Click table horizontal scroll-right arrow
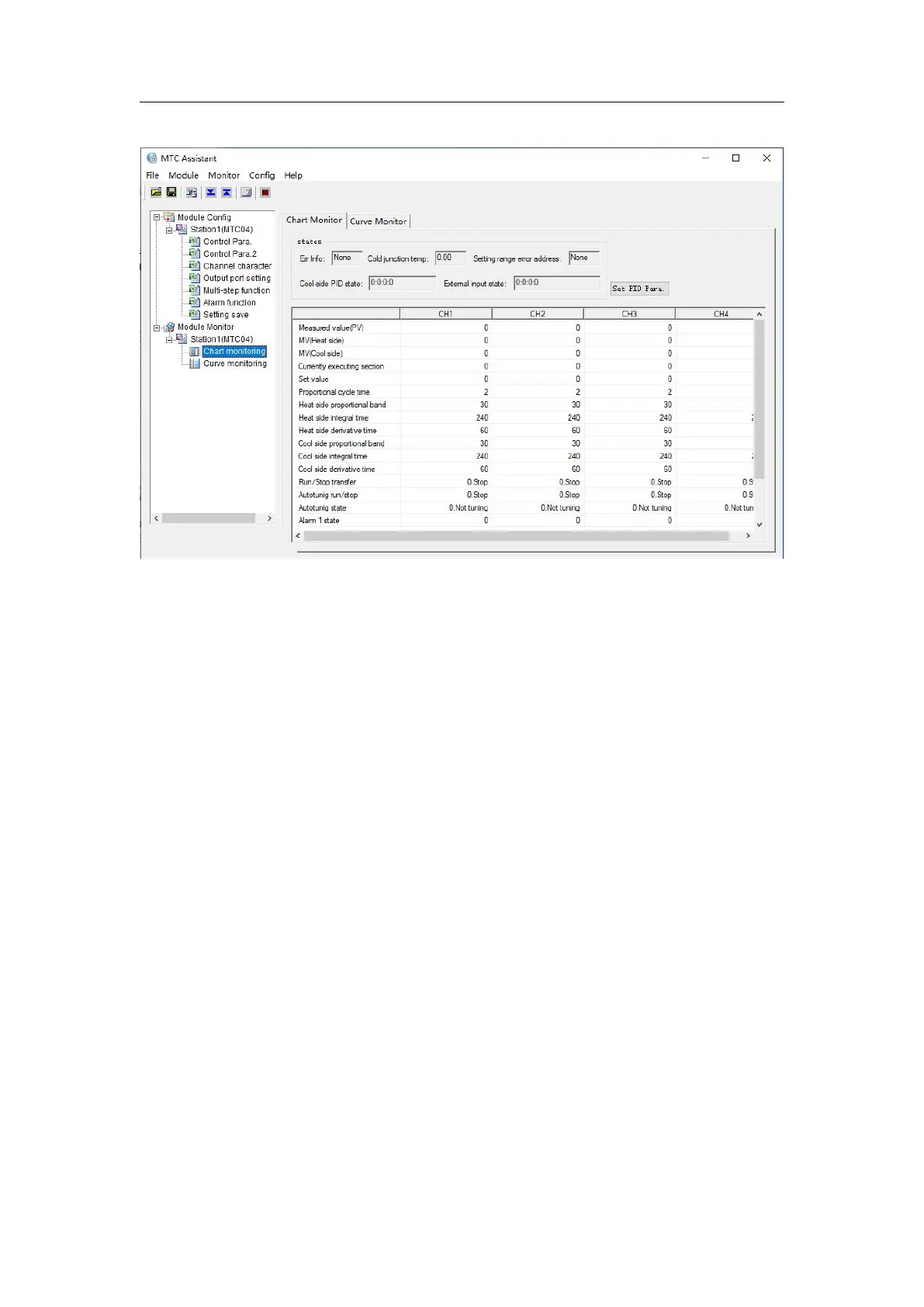The height and width of the screenshot is (1307, 924). 748,536
